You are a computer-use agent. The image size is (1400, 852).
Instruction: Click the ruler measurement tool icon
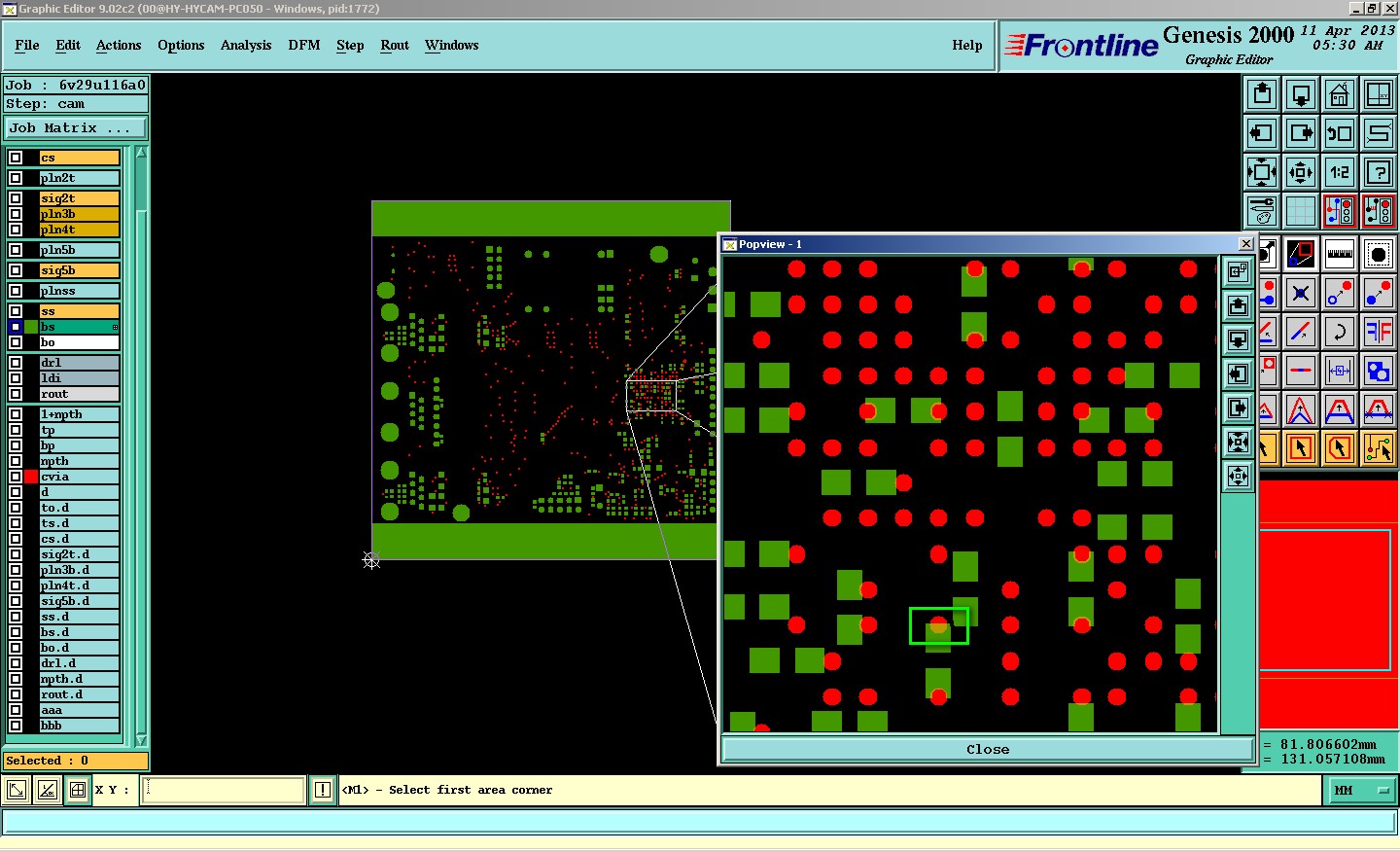1340,255
